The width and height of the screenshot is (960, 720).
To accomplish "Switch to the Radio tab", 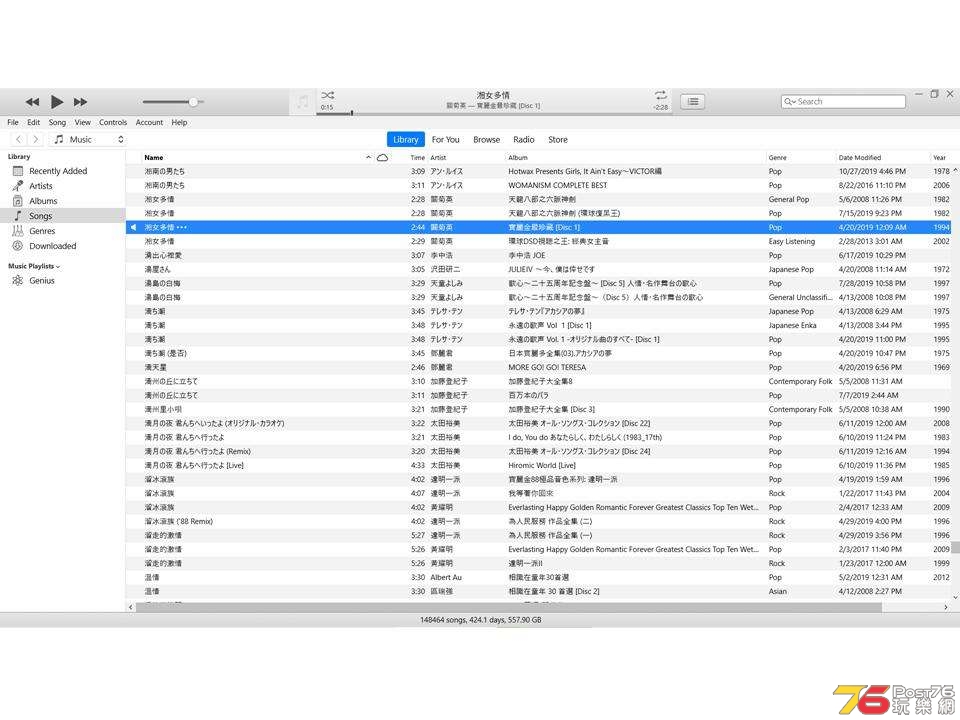I will (523, 140).
